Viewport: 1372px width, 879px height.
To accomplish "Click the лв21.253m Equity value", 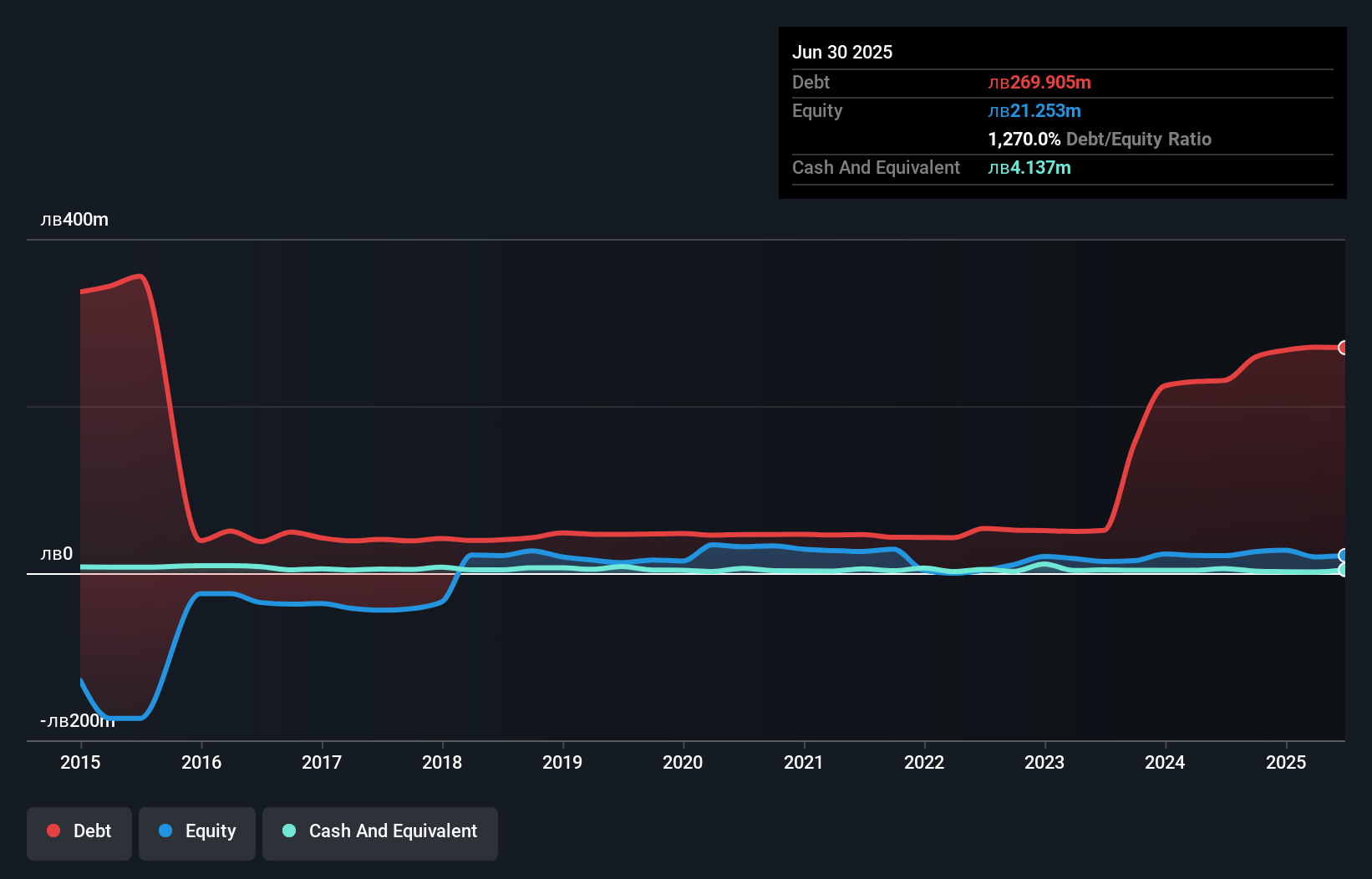I will 1035,110.
